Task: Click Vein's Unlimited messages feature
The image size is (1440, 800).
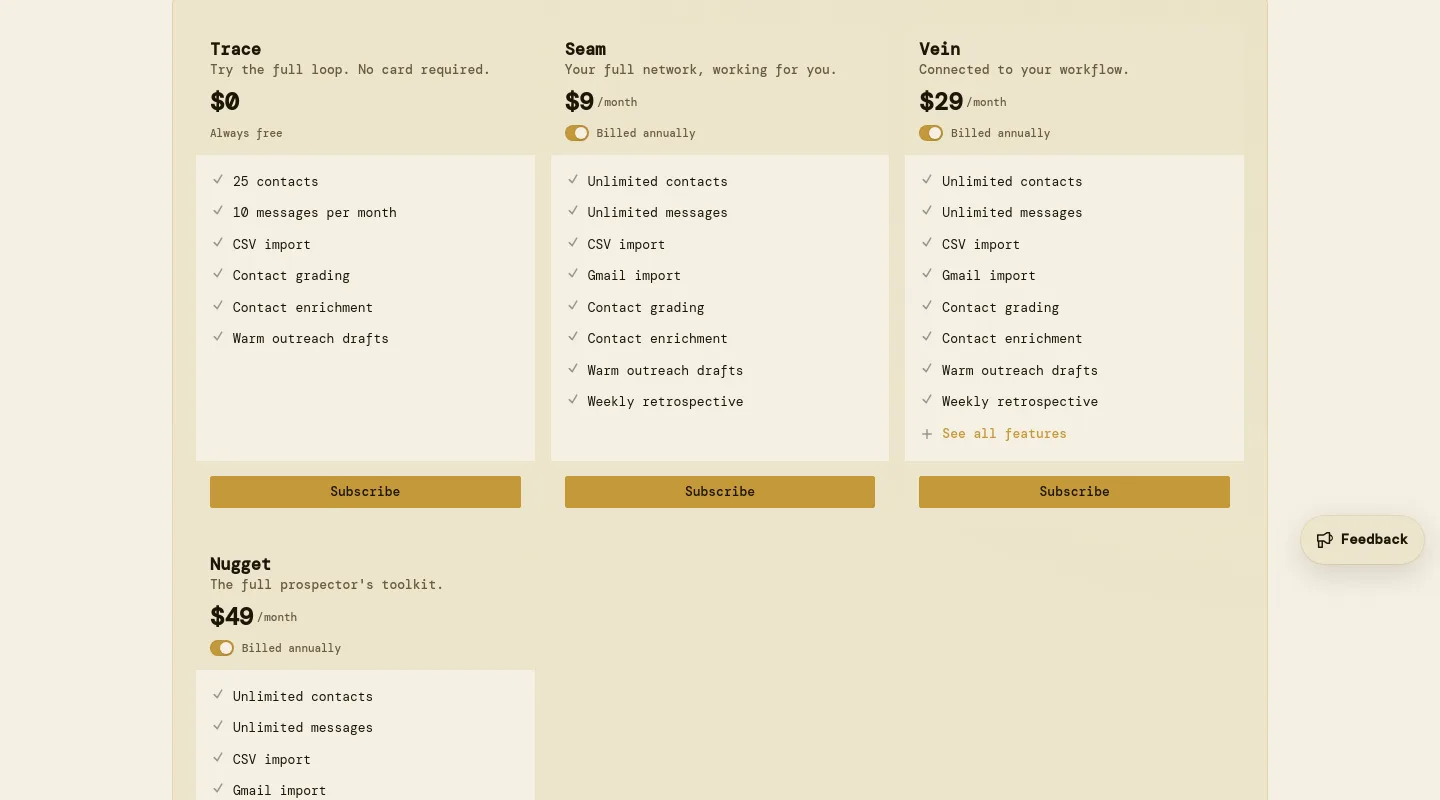Action: click(1012, 212)
